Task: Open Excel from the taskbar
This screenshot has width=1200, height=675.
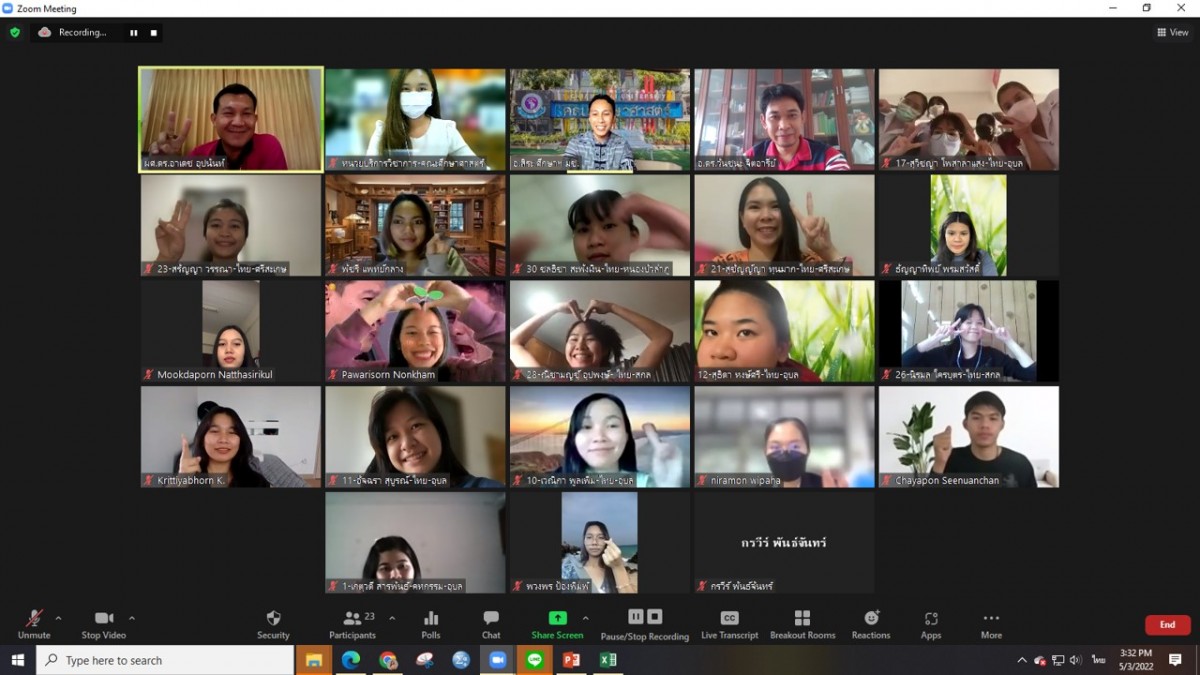Action: [x=607, y=660]
